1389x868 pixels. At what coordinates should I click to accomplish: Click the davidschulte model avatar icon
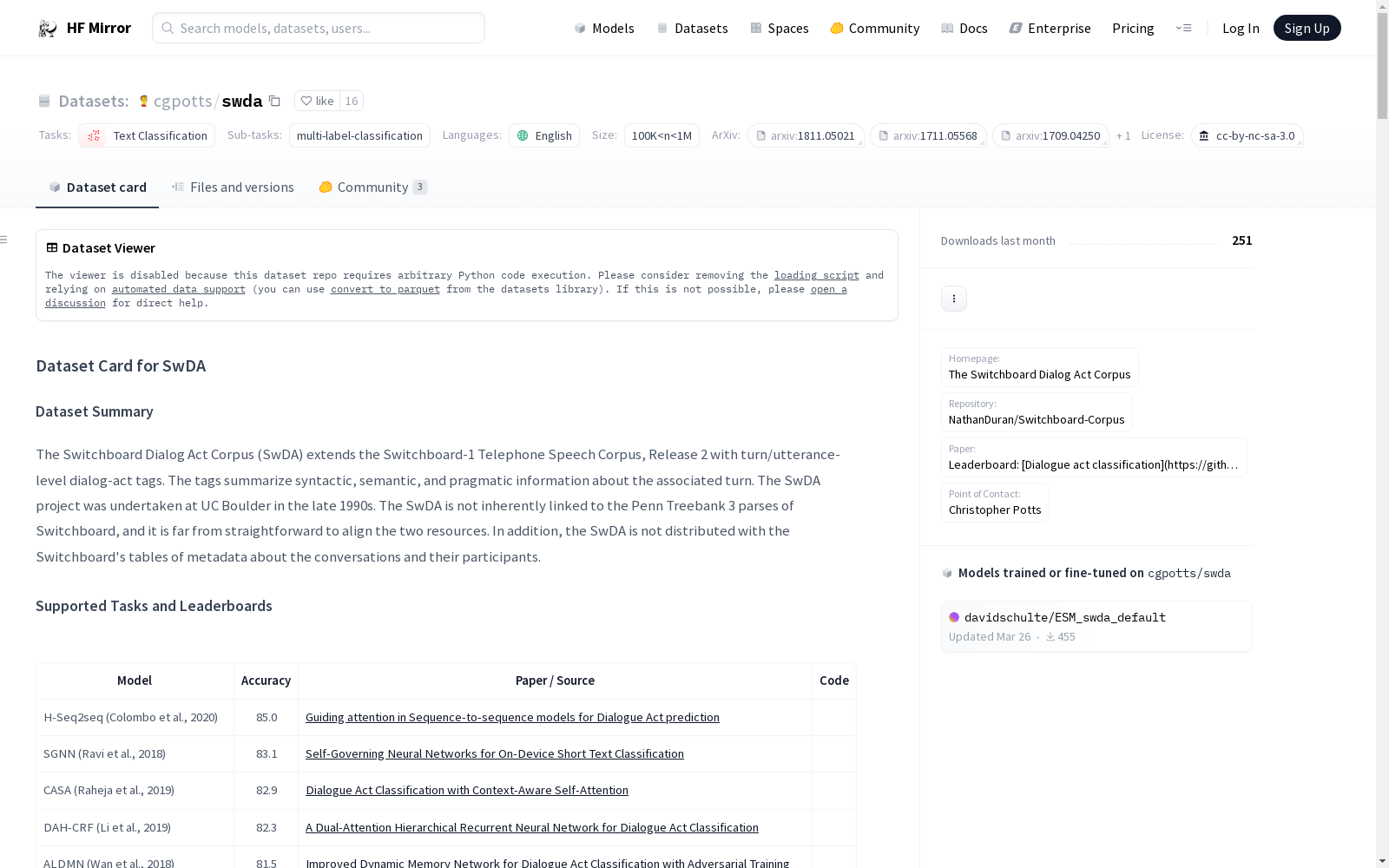pos(954,617)
